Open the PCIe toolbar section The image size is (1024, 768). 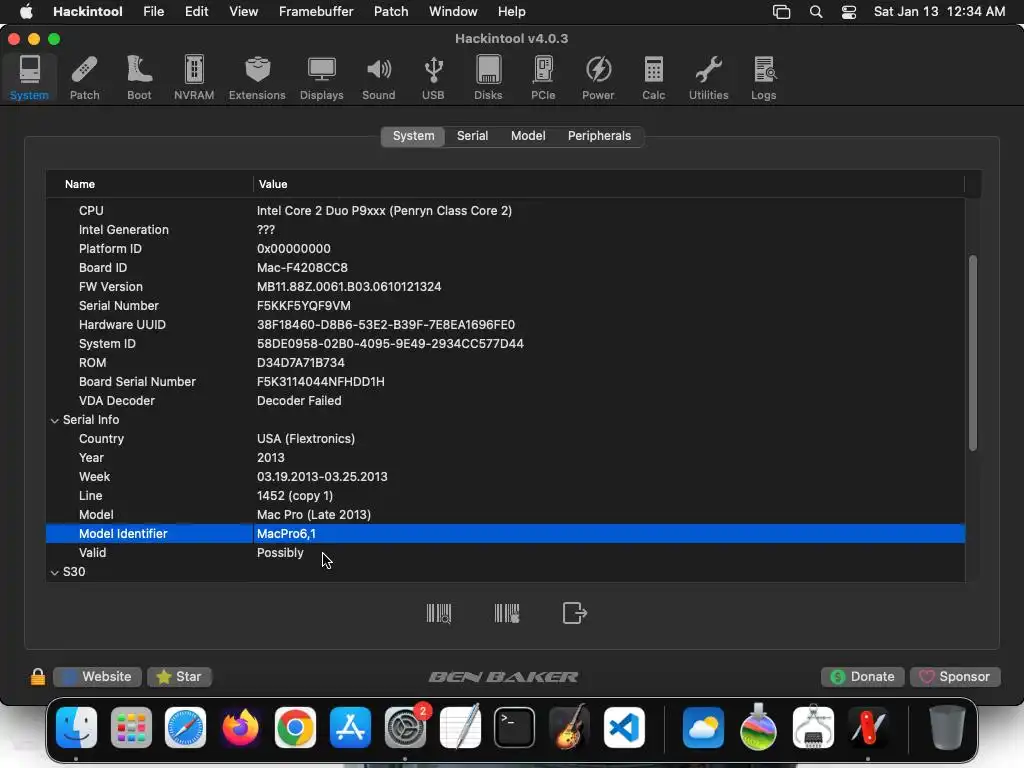(x=543, y=78)
